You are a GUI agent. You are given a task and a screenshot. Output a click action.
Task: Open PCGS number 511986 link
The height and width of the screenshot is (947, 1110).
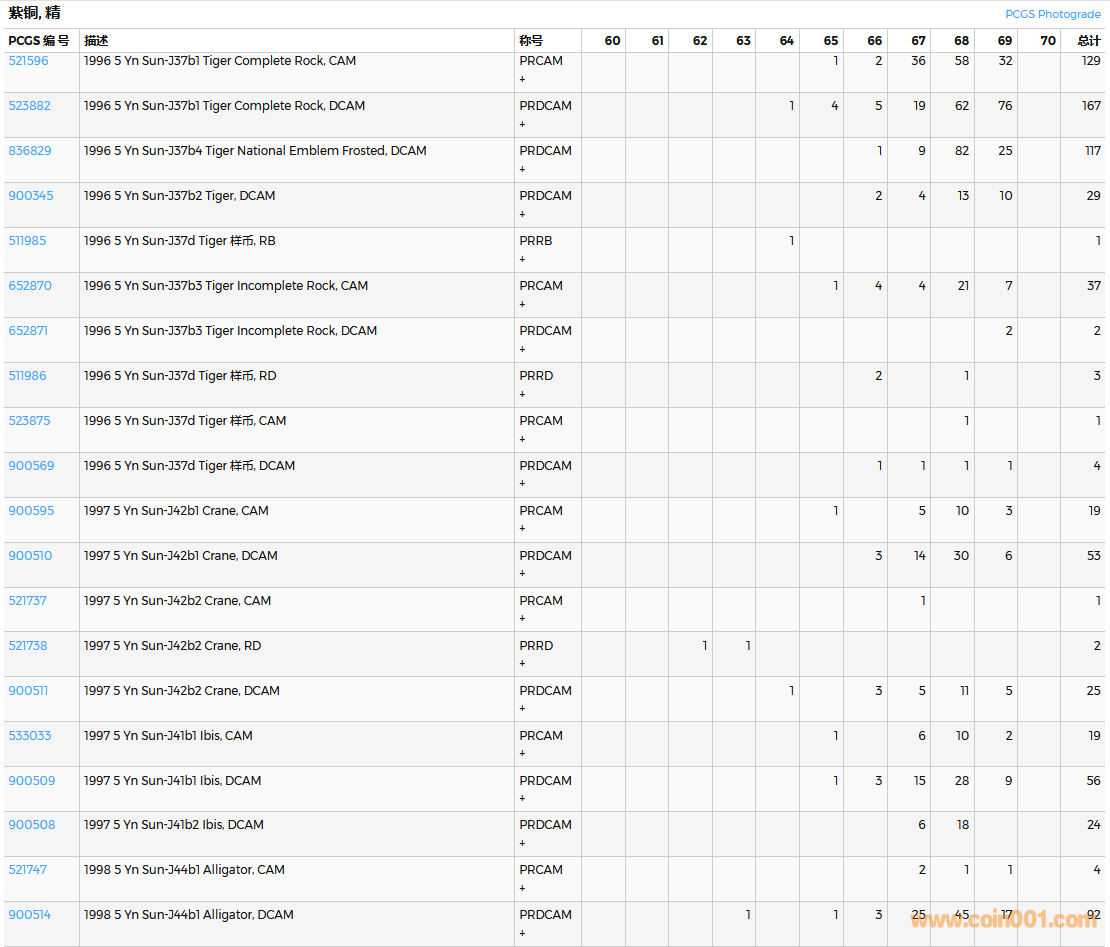tap(27, 376)
